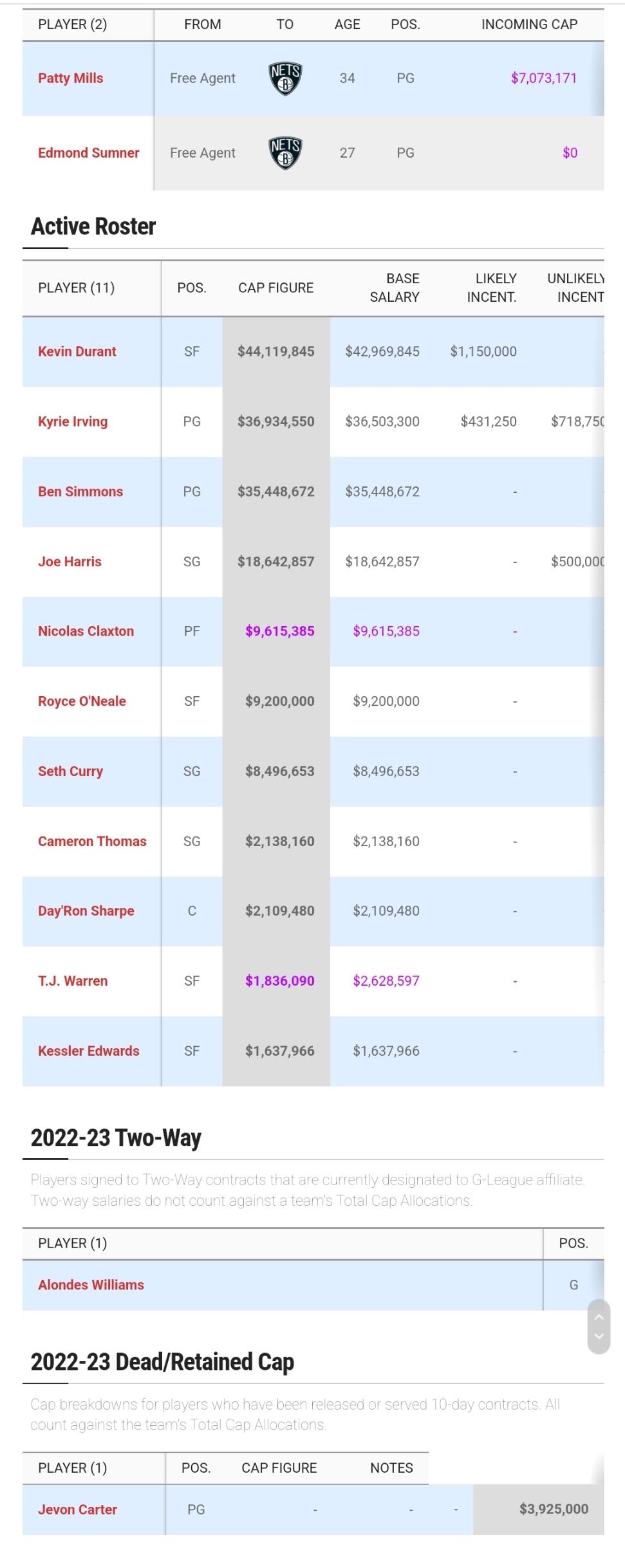Image resolution: width=625 pixels, height=1568 pixels.
Task: Click Joe Harris player name
Action: click(x=70, y=562)
